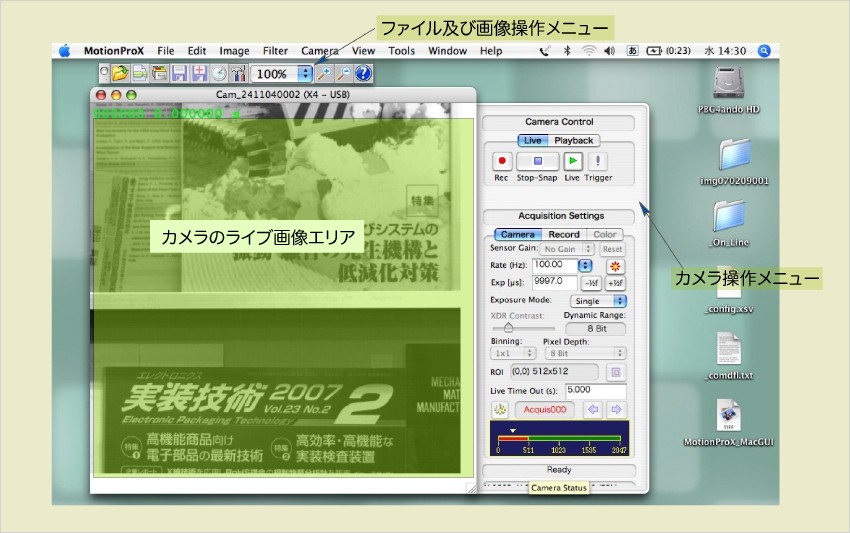Click the Exp [µs] input field
Screen dimensions: 850x533
[555, 282]
